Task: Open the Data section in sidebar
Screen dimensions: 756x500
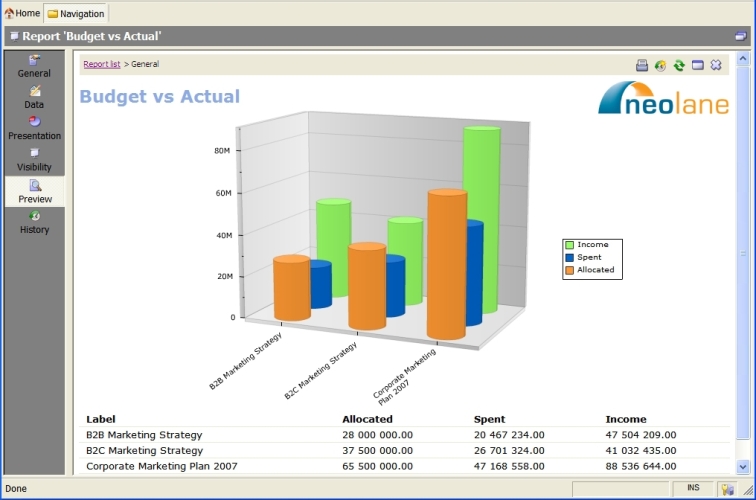Action: (34, 97)
